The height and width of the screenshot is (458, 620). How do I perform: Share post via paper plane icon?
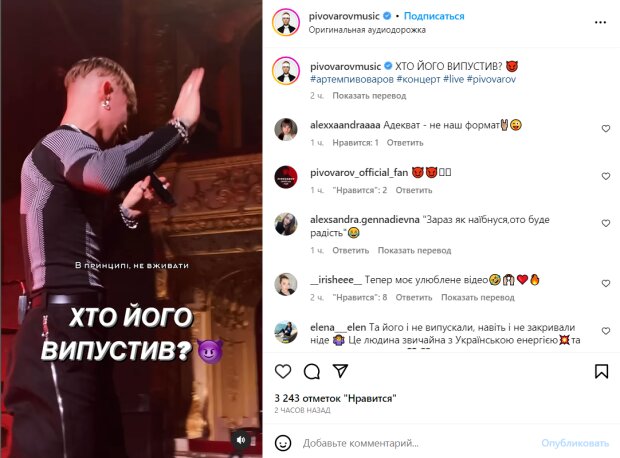(340, 371)
